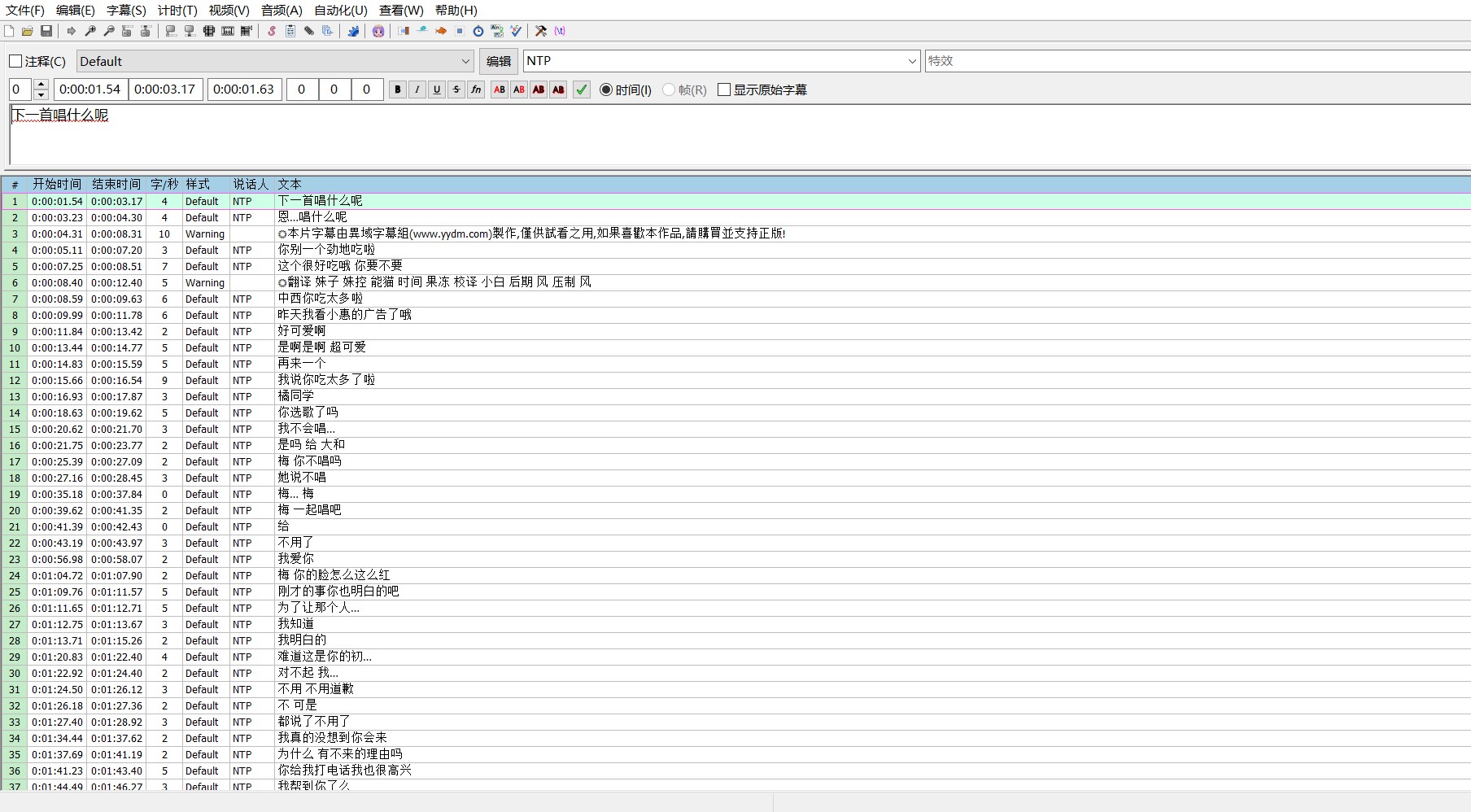Open the Kanji Timer icon
This screenshot has height=812, width=1471.
pos(497,31)
